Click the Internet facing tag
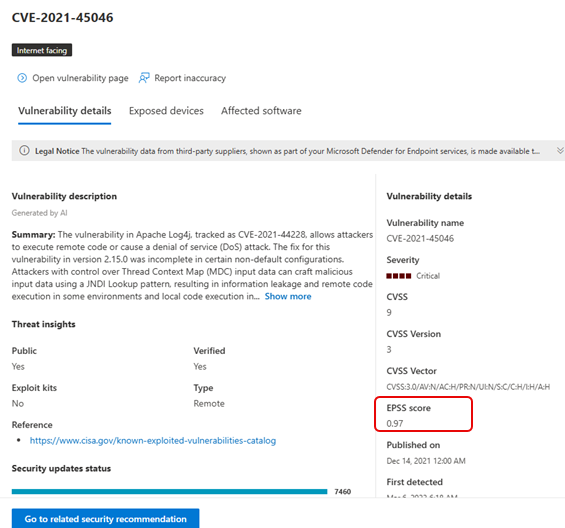The width and height of the screenshot is (565, 528). [42, 50]
